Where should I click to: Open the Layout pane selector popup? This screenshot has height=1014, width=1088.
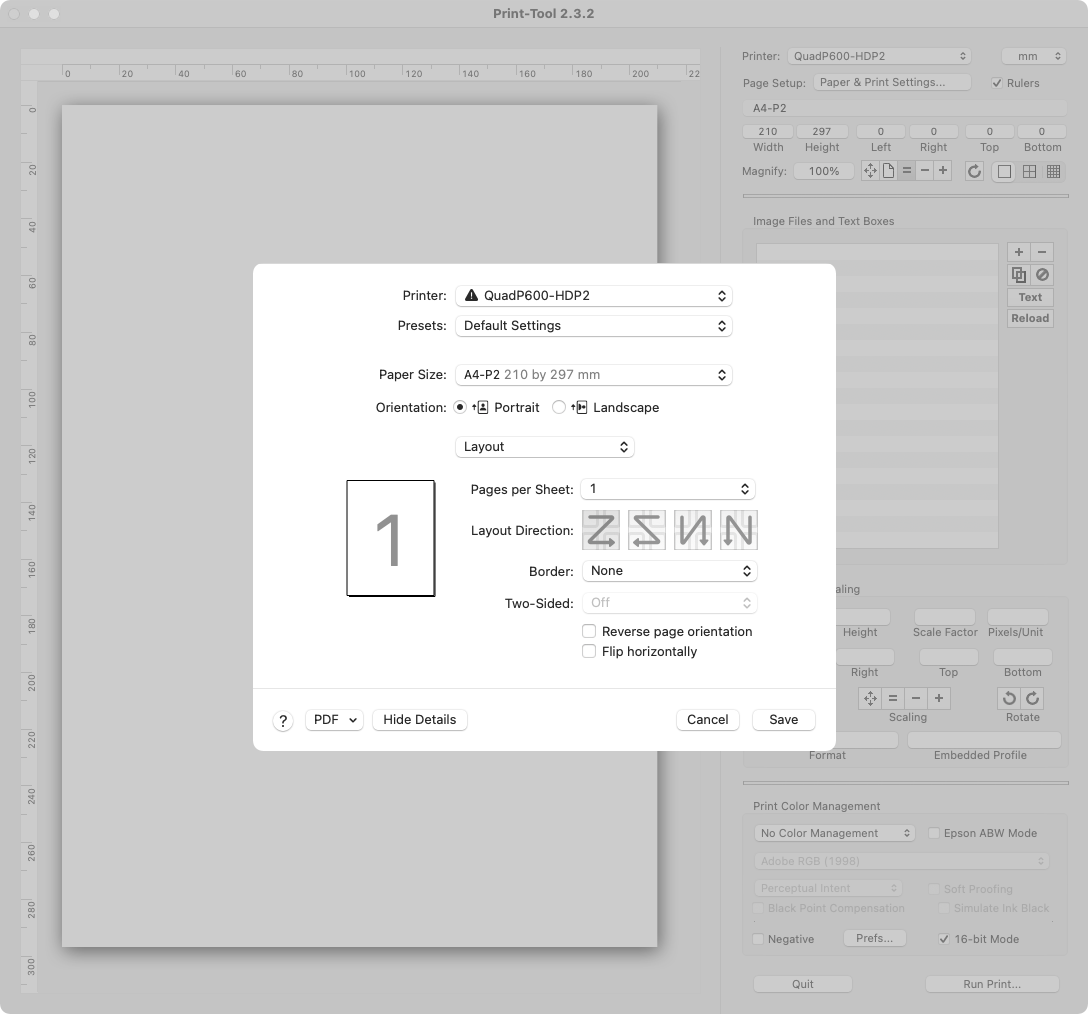[x=544, y=447]
